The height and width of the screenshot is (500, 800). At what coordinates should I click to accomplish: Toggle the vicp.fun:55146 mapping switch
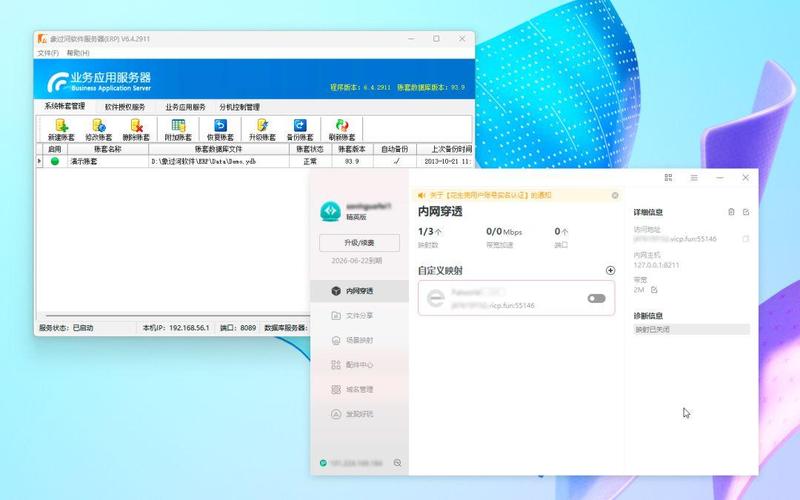coord(596,298)
